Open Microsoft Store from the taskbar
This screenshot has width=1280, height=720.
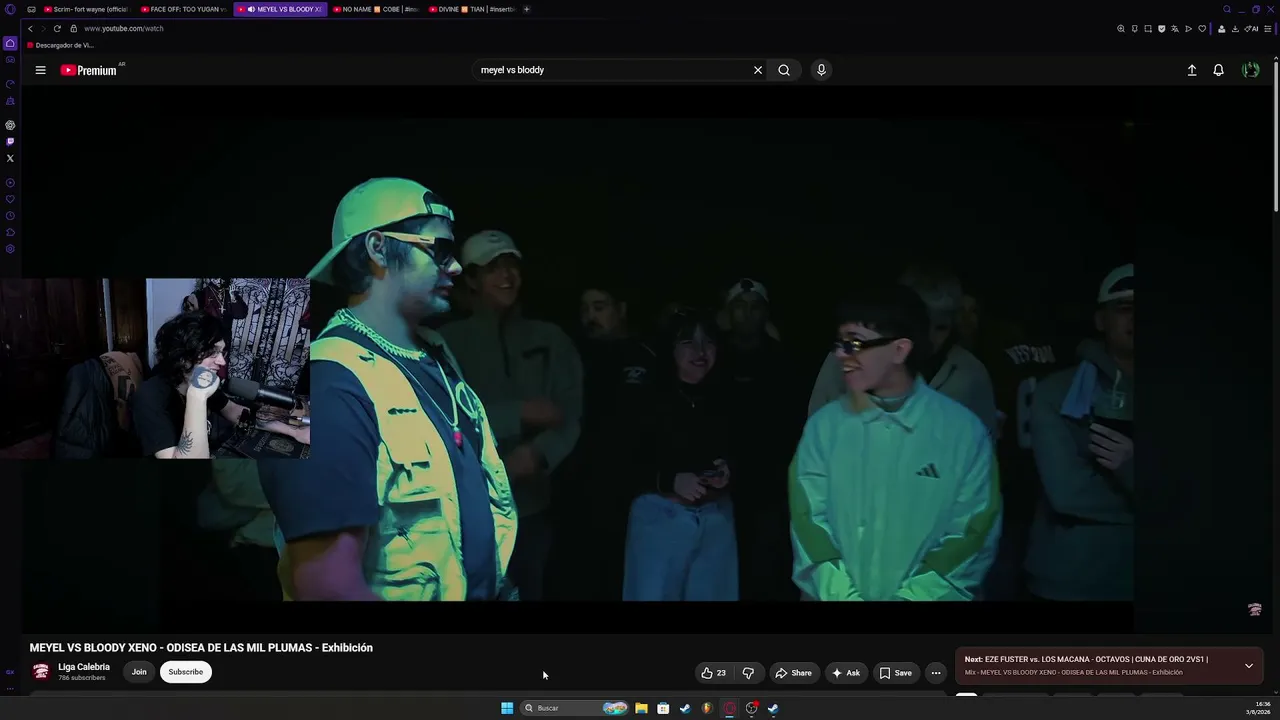(663, 708)
